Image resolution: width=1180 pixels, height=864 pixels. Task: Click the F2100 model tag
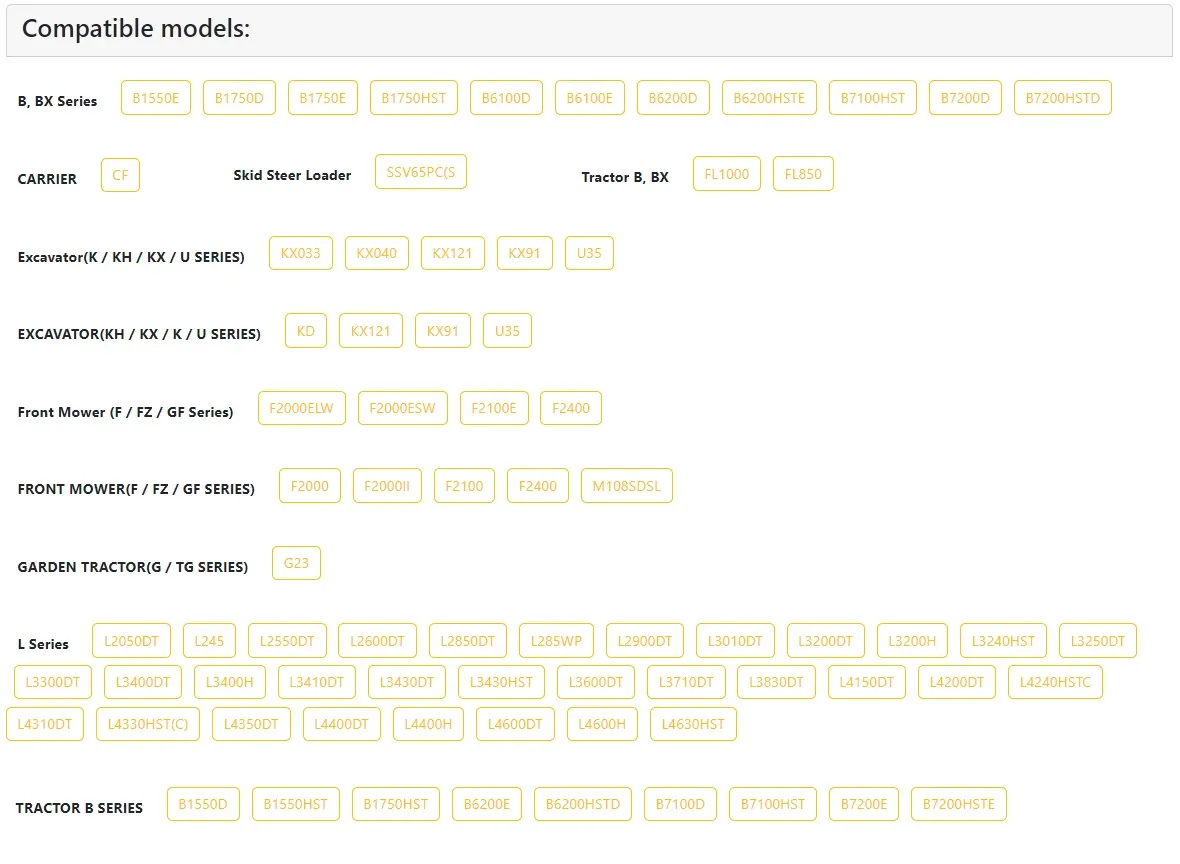click(x=464, y=486)
